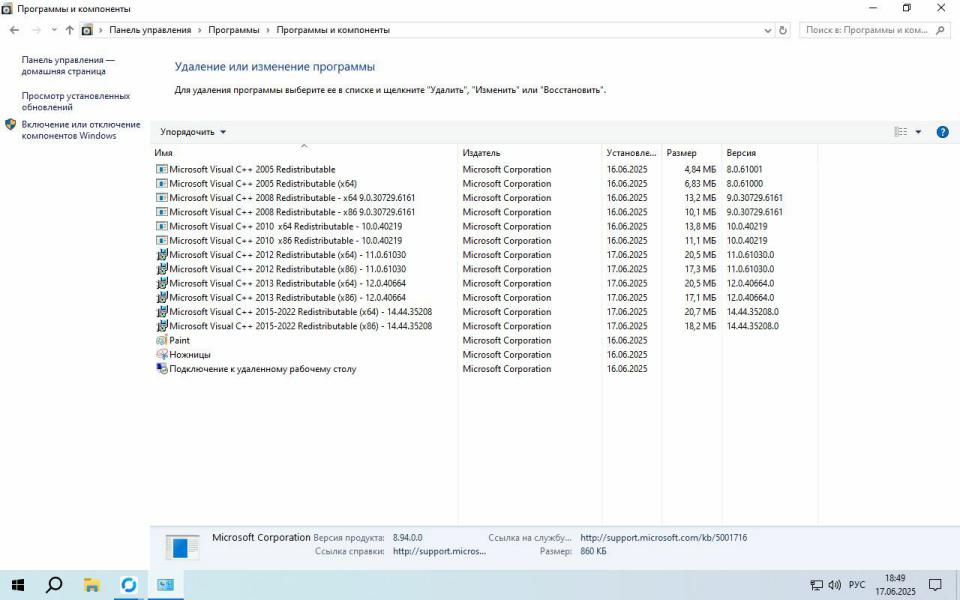Open the truncated Ссылка справки help link
The width and height of the screenshot is (960, 600).
pos(439,551)
